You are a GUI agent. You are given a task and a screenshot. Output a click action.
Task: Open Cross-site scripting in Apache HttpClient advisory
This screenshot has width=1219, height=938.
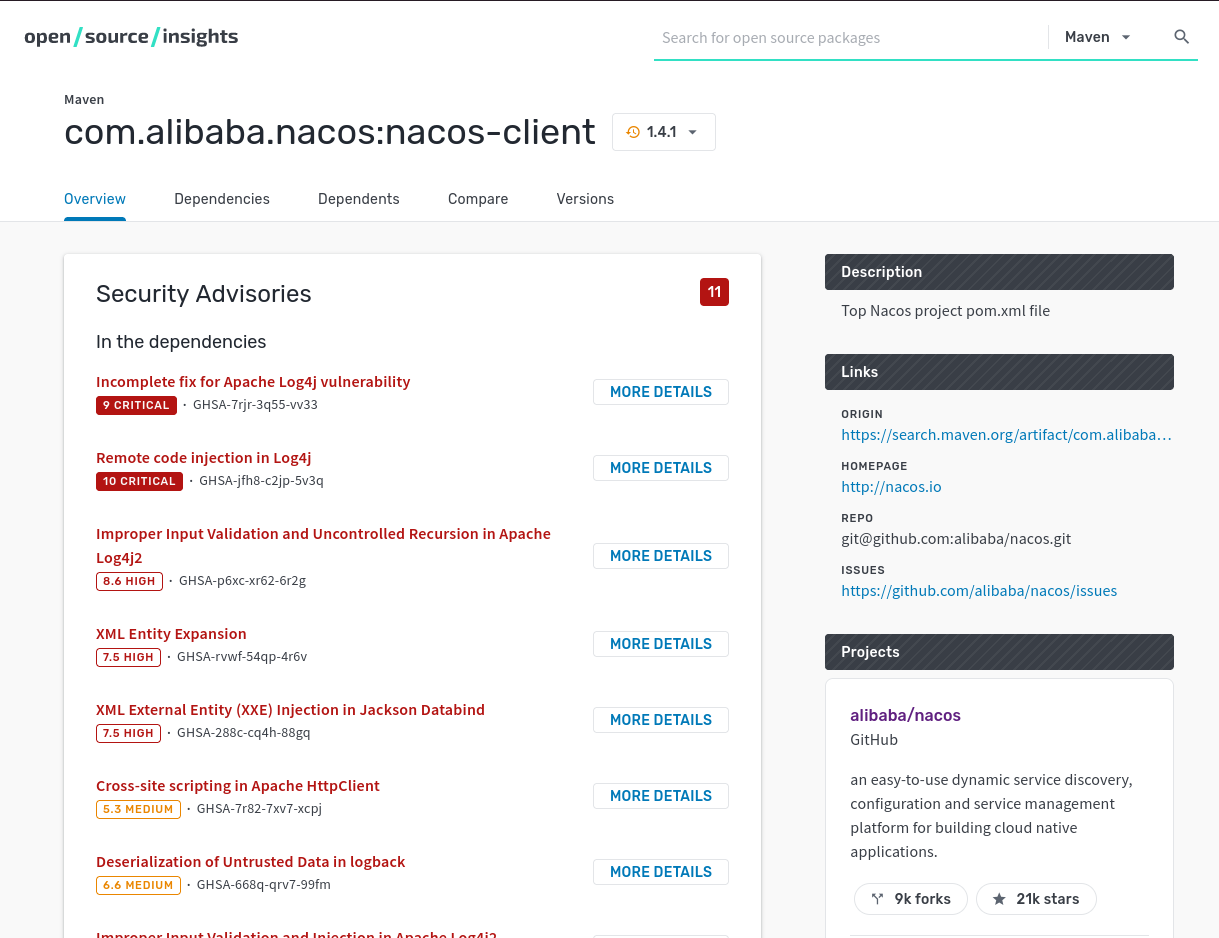pos(238,785)
